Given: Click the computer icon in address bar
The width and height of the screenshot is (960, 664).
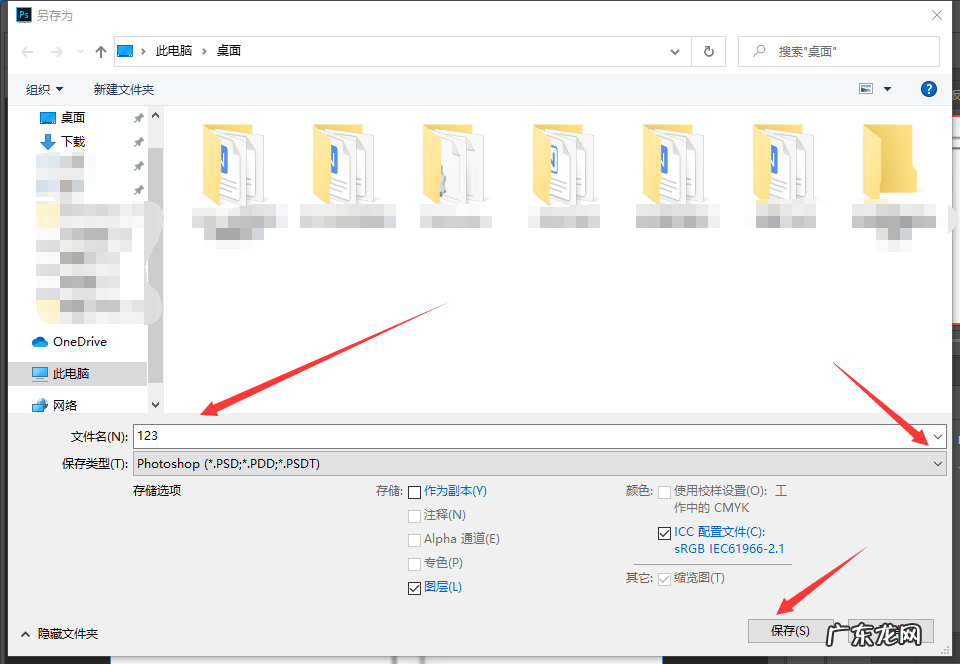Looking at the screenshot, I should point(125,51).
